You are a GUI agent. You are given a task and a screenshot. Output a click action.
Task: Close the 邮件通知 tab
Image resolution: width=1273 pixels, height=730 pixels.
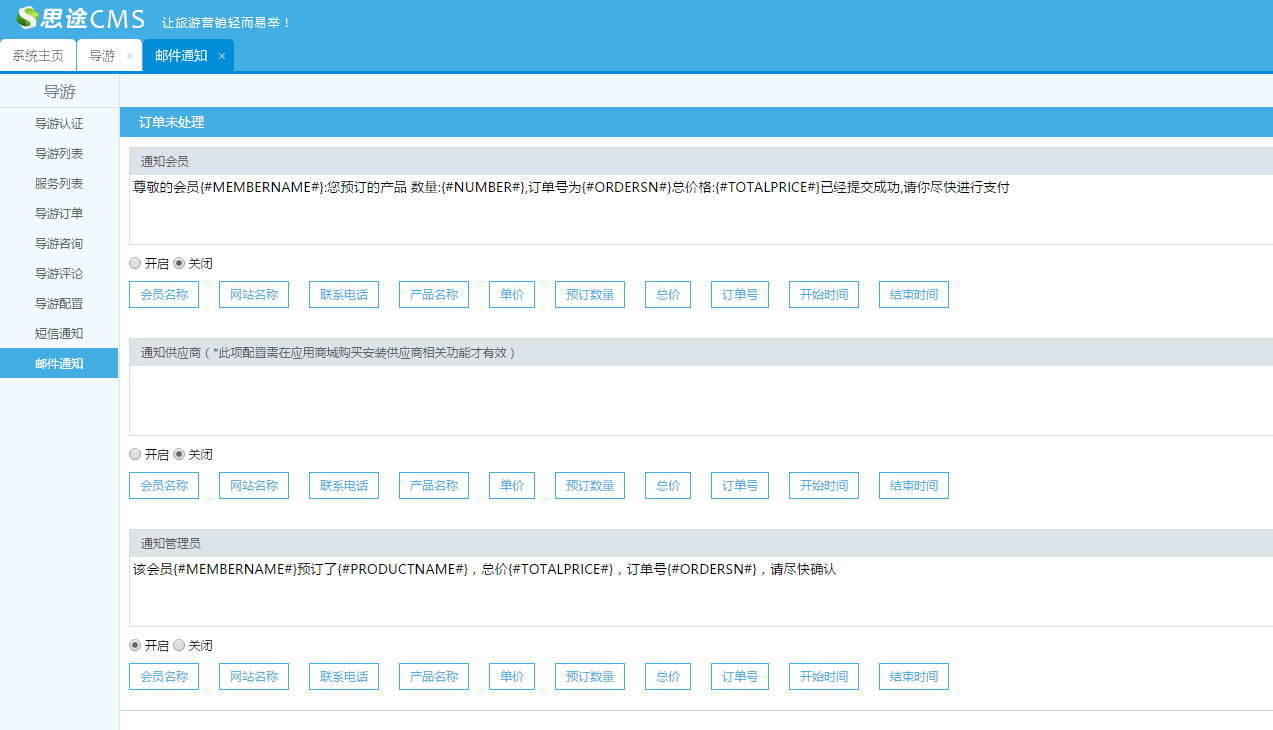222,56
